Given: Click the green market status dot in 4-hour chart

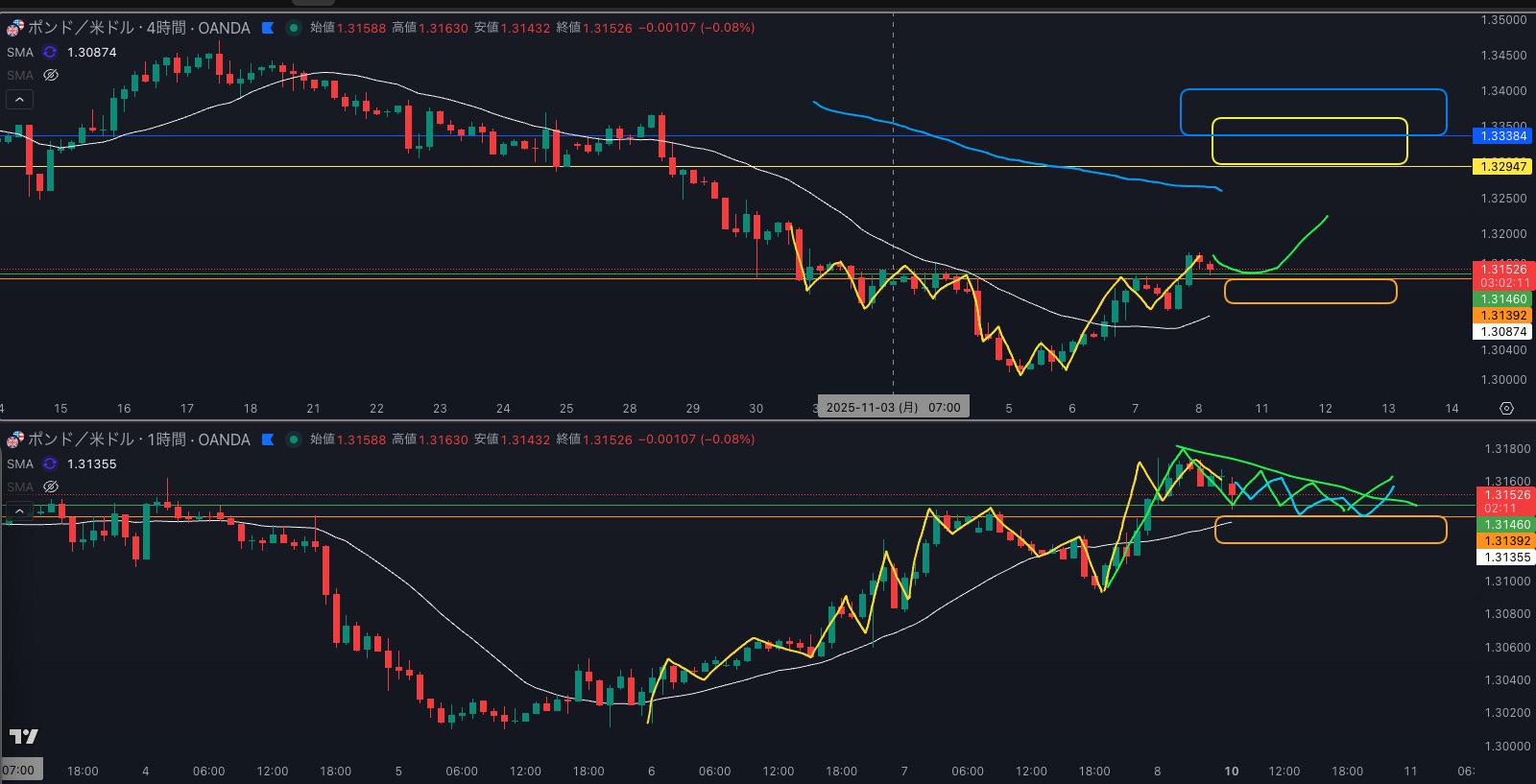Looking at the screenshot, I should pos(294,28).
